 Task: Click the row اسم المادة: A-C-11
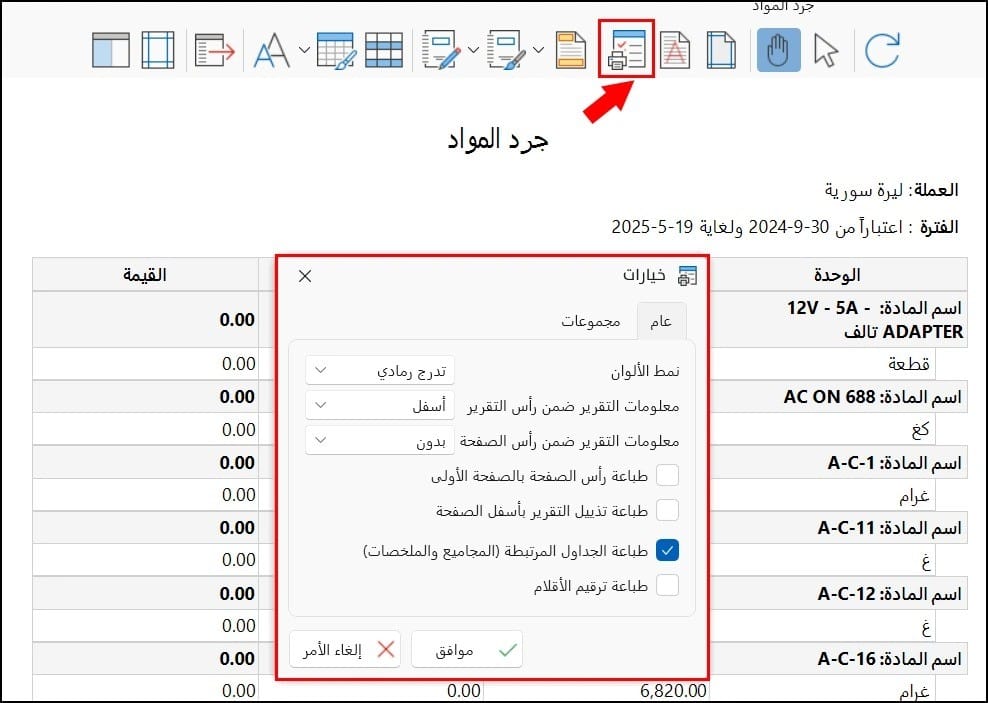tap(837, 528)
